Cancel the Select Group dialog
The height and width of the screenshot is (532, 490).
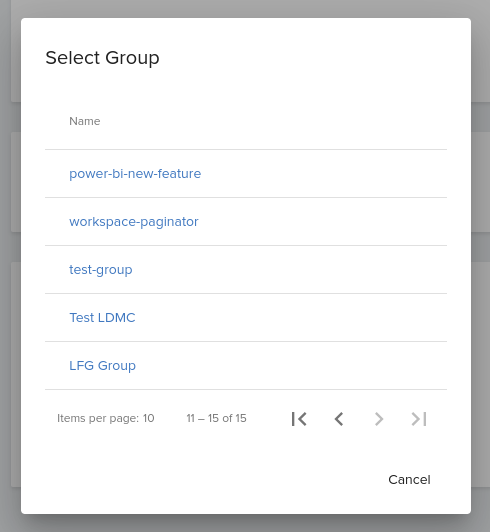click(409, 480)
